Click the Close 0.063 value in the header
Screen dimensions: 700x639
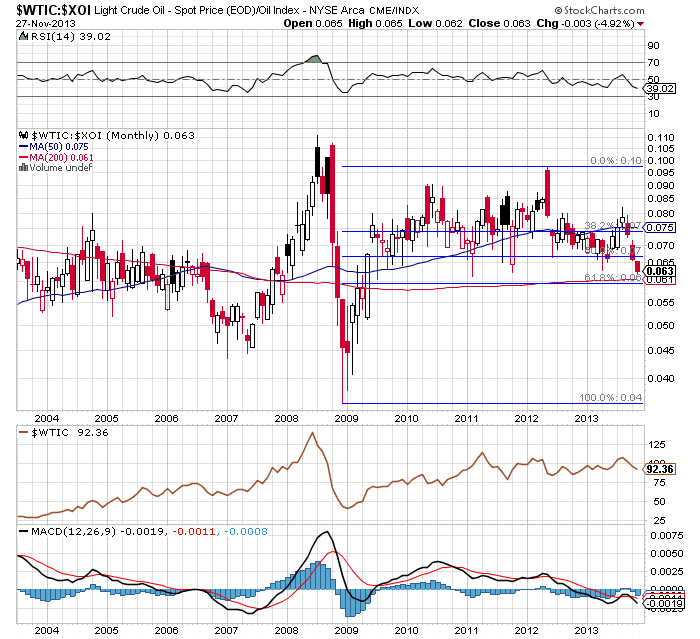(499, 23)
